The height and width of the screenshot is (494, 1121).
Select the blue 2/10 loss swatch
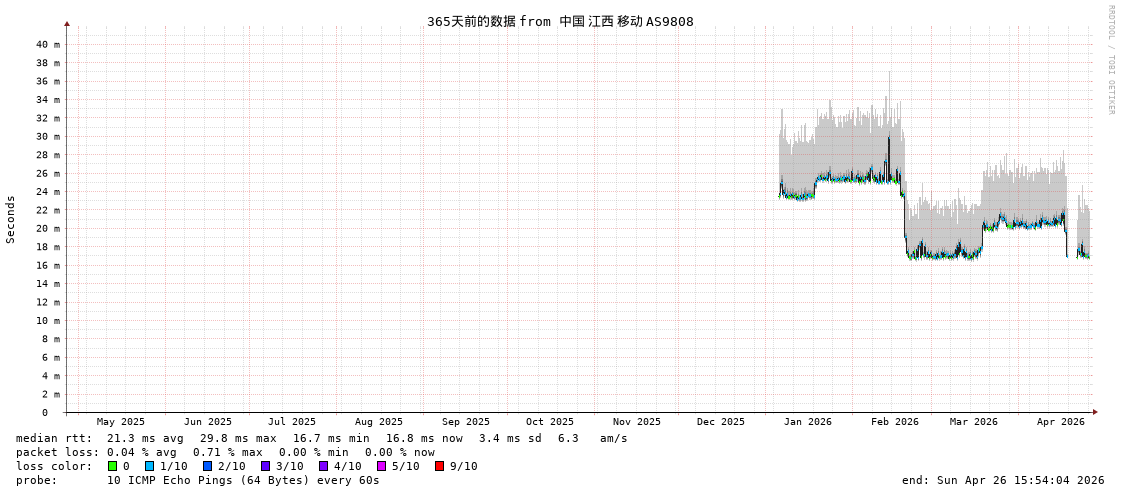pos(207,466)
